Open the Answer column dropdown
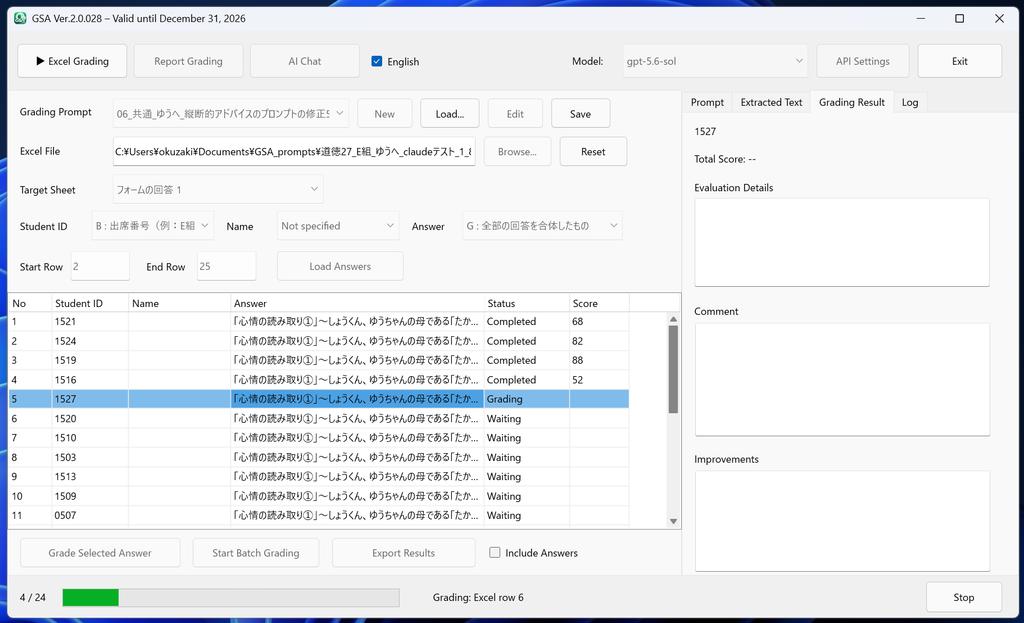Screen dimensions: 1024x623 pyautogui.click(x=542, y=226)
